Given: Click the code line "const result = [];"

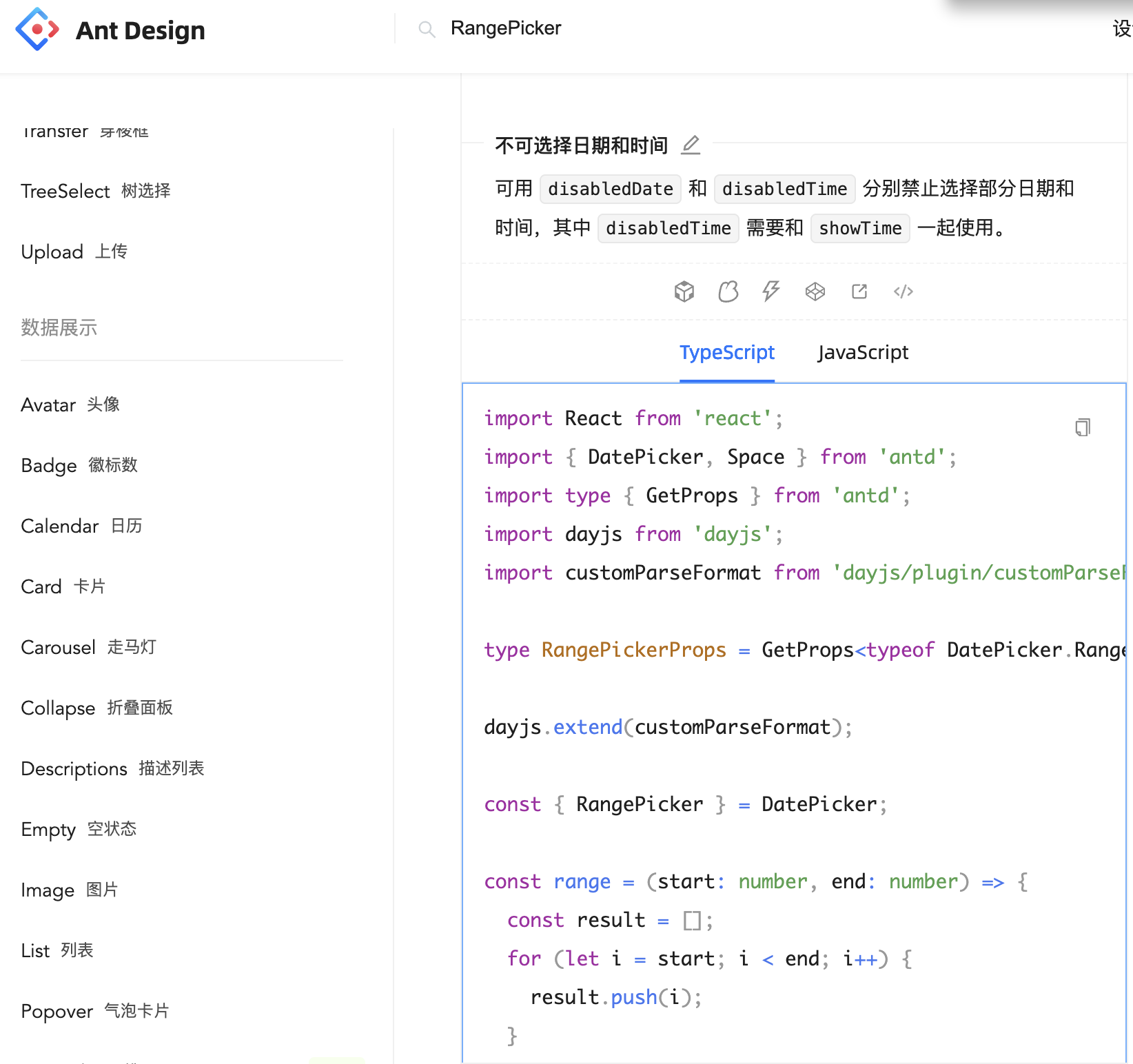Looking at the screenshot, I should [611, 920].
